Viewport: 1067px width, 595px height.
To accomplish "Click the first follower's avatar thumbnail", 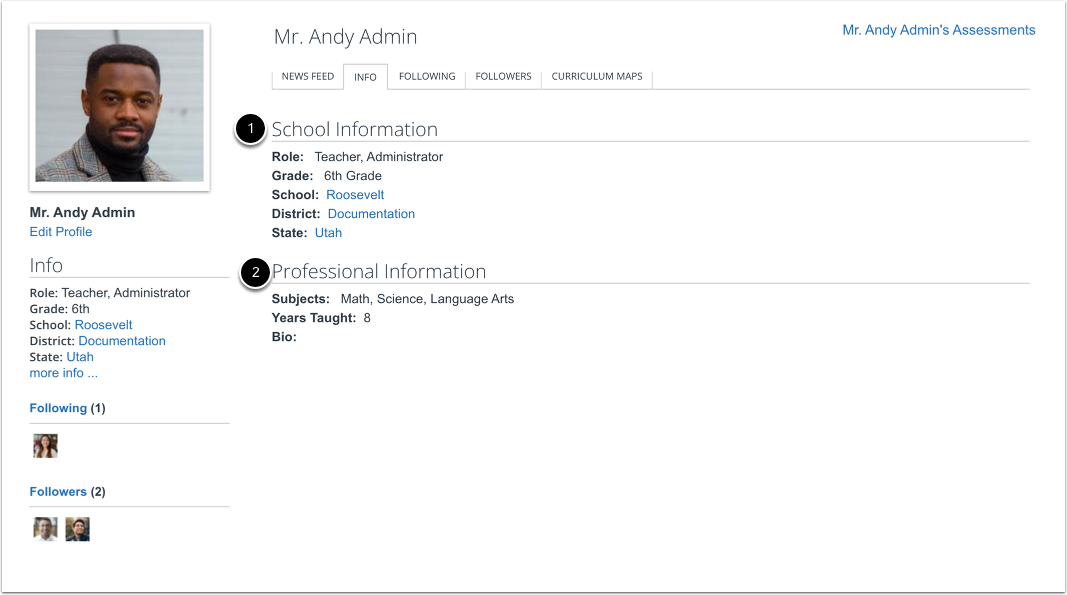I will click(x=45, y=529).
